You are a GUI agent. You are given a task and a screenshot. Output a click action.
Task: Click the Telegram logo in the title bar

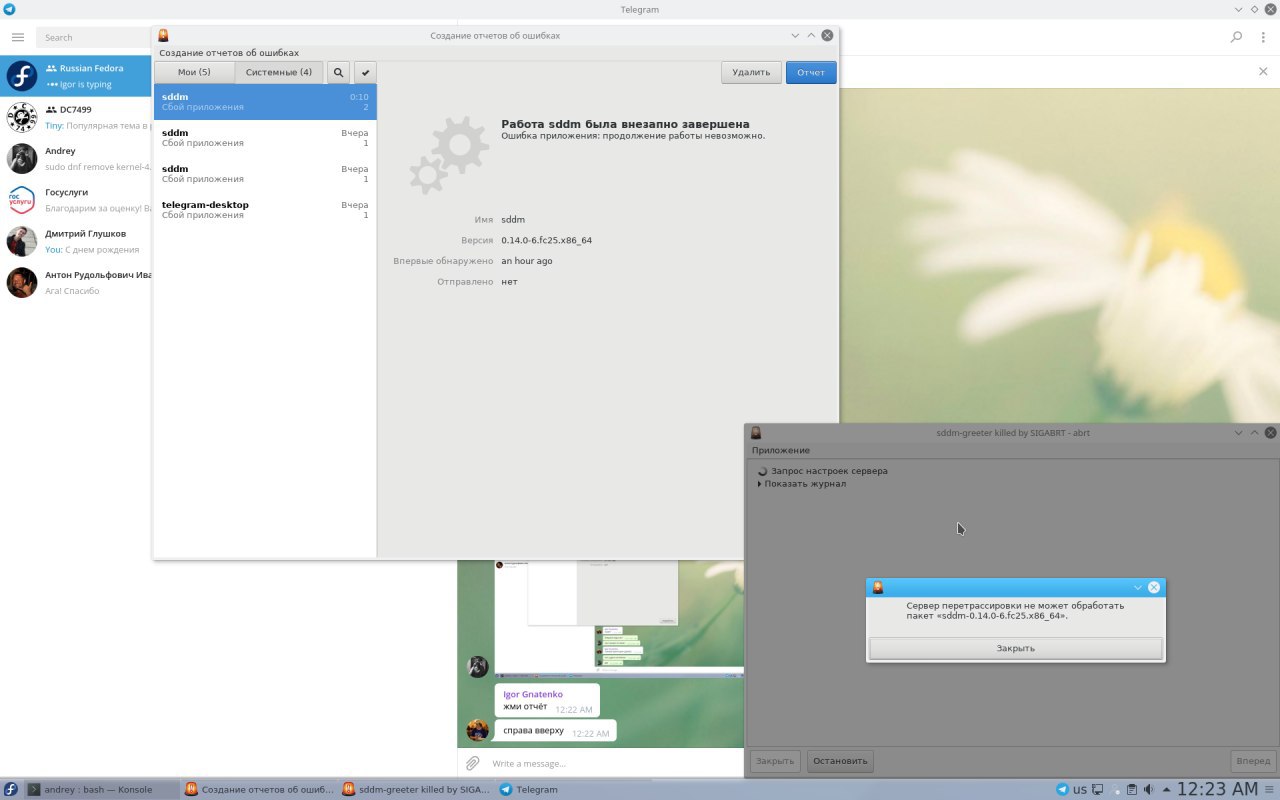9,9
